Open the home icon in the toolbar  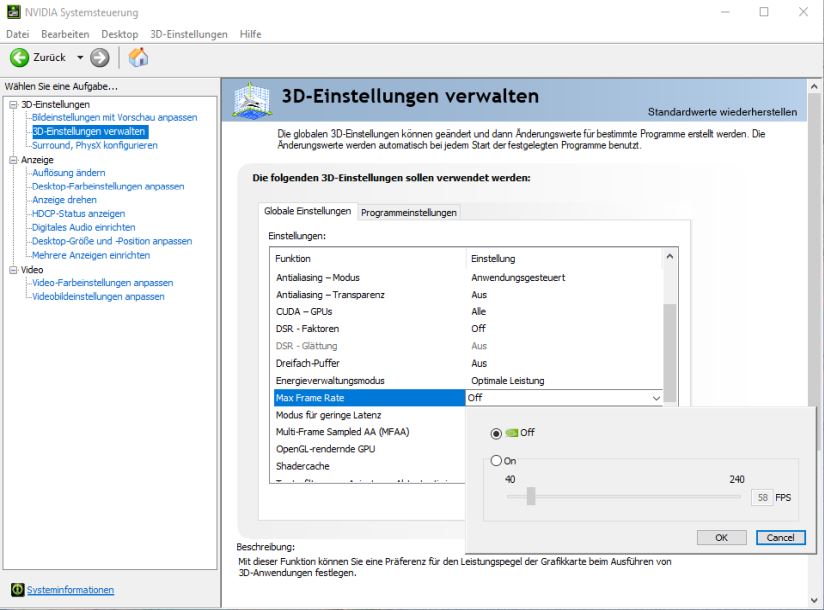pos(138,57)
